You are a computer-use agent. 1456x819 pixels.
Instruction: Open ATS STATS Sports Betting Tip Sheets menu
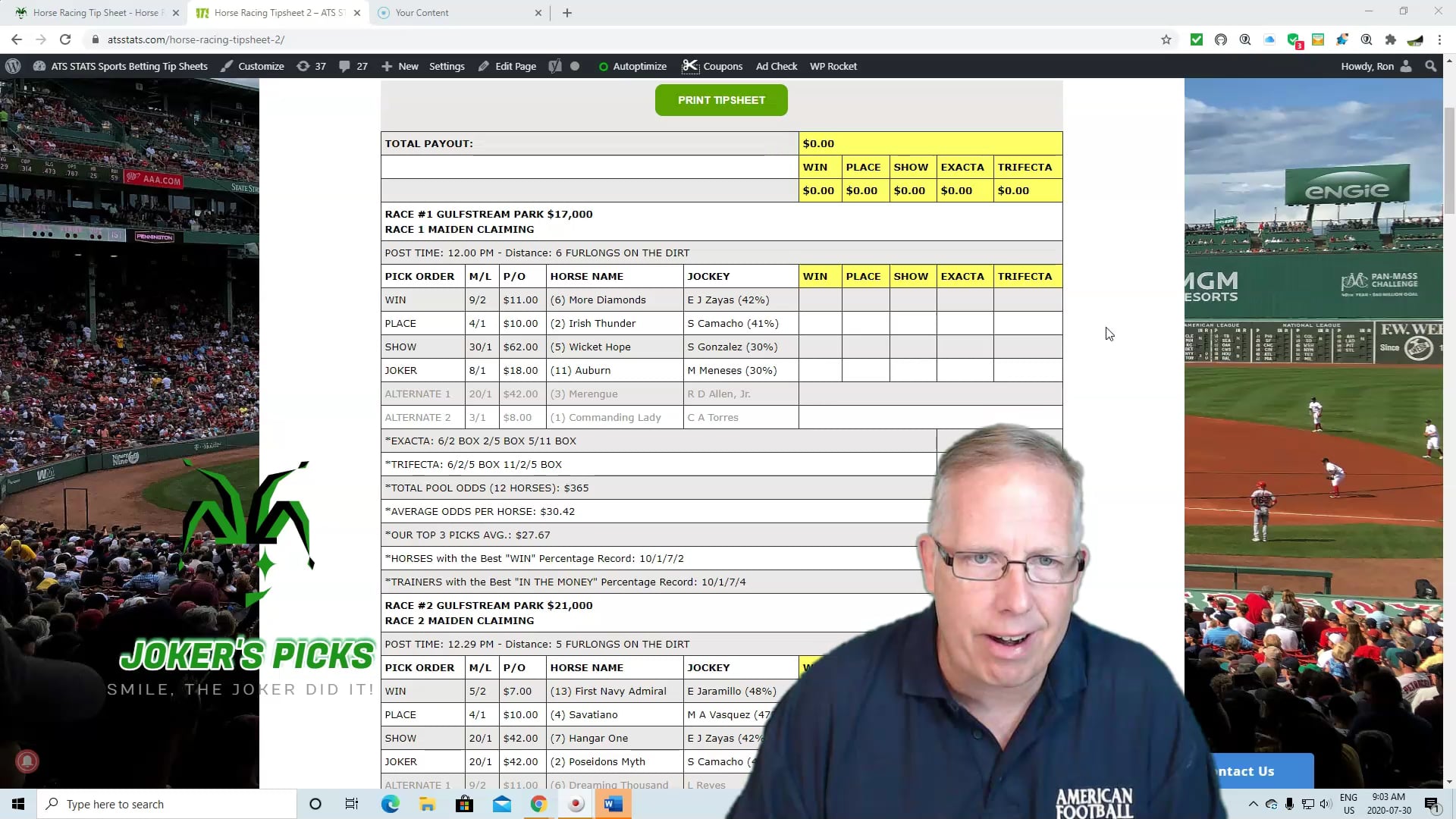click(121, 66)
